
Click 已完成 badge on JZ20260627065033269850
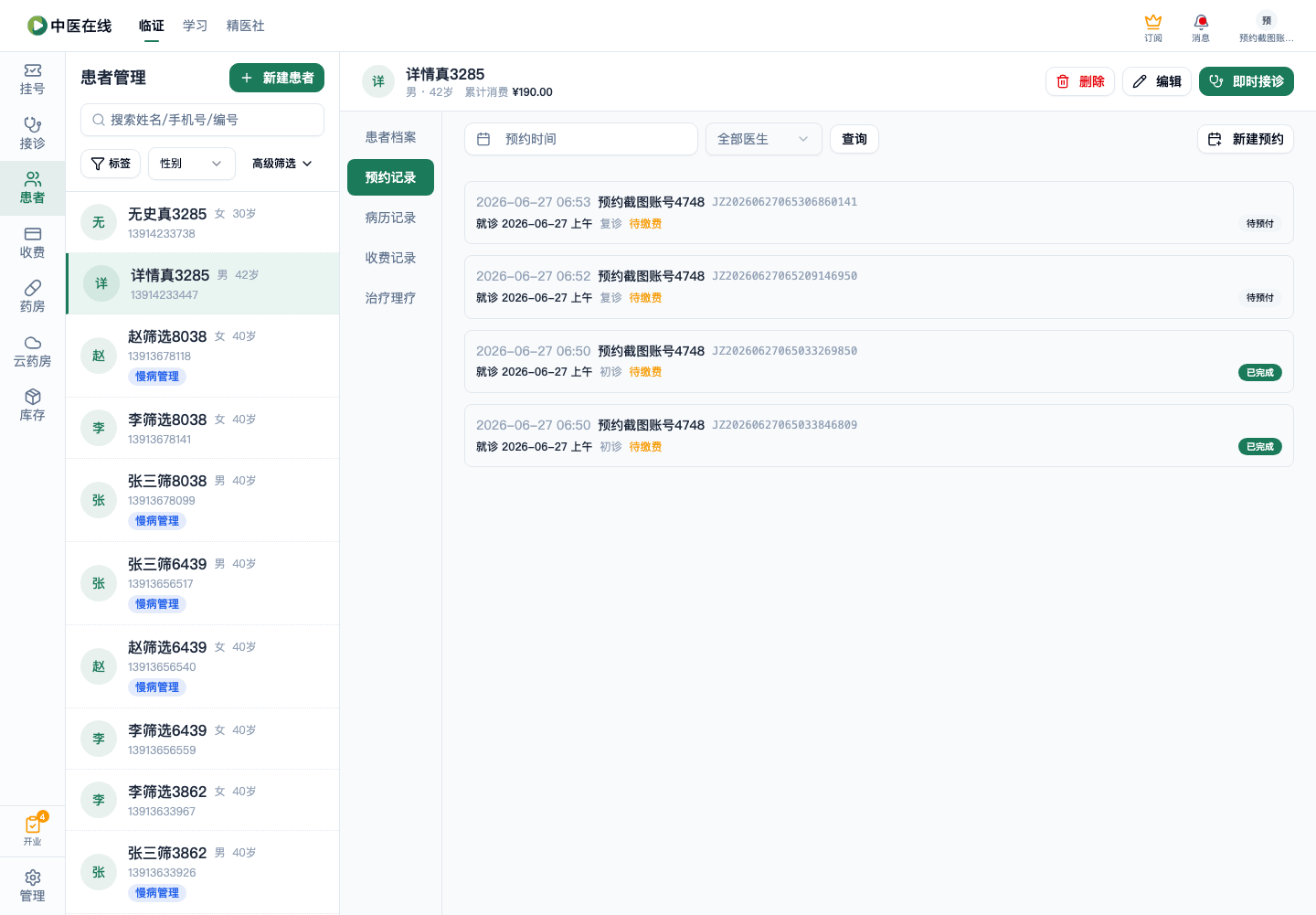click(x=1260, y=372)
